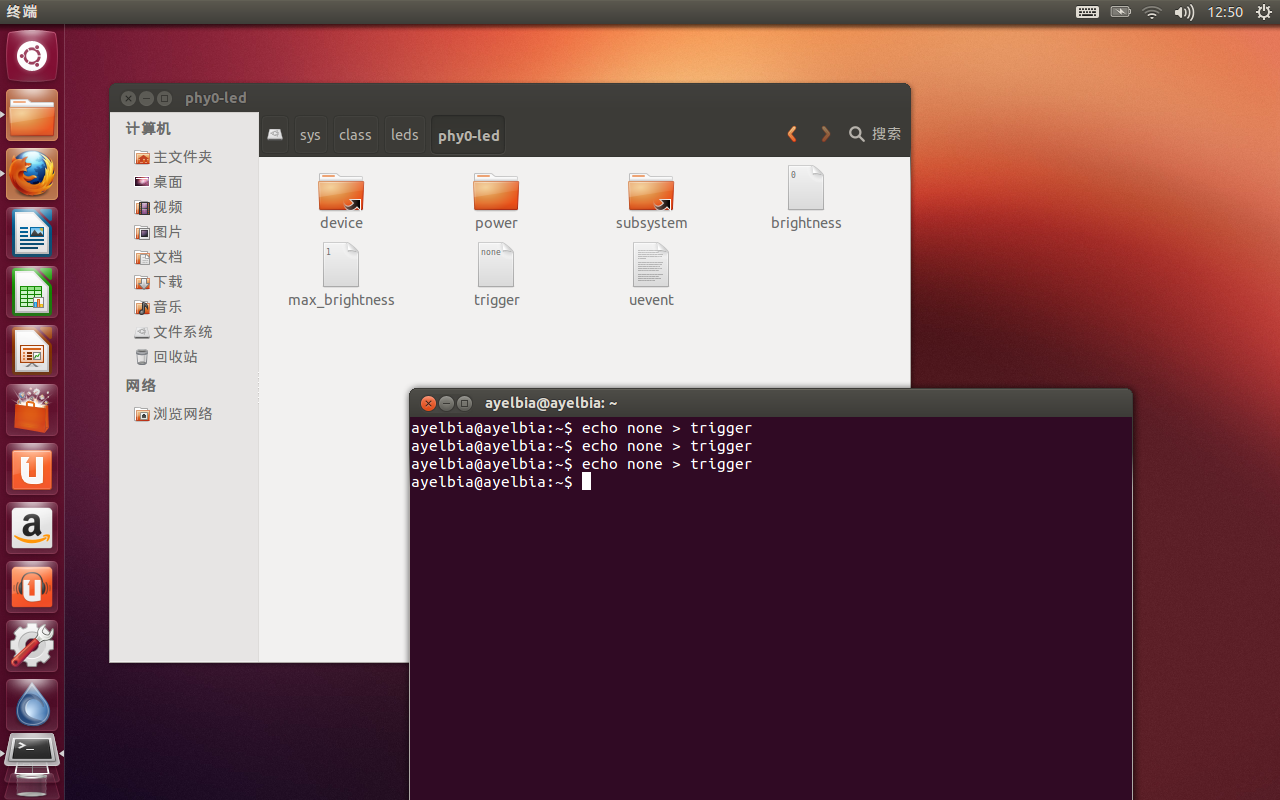Click 计算机 sidebar heading
1280x800 pixels.
pos(148,129)
